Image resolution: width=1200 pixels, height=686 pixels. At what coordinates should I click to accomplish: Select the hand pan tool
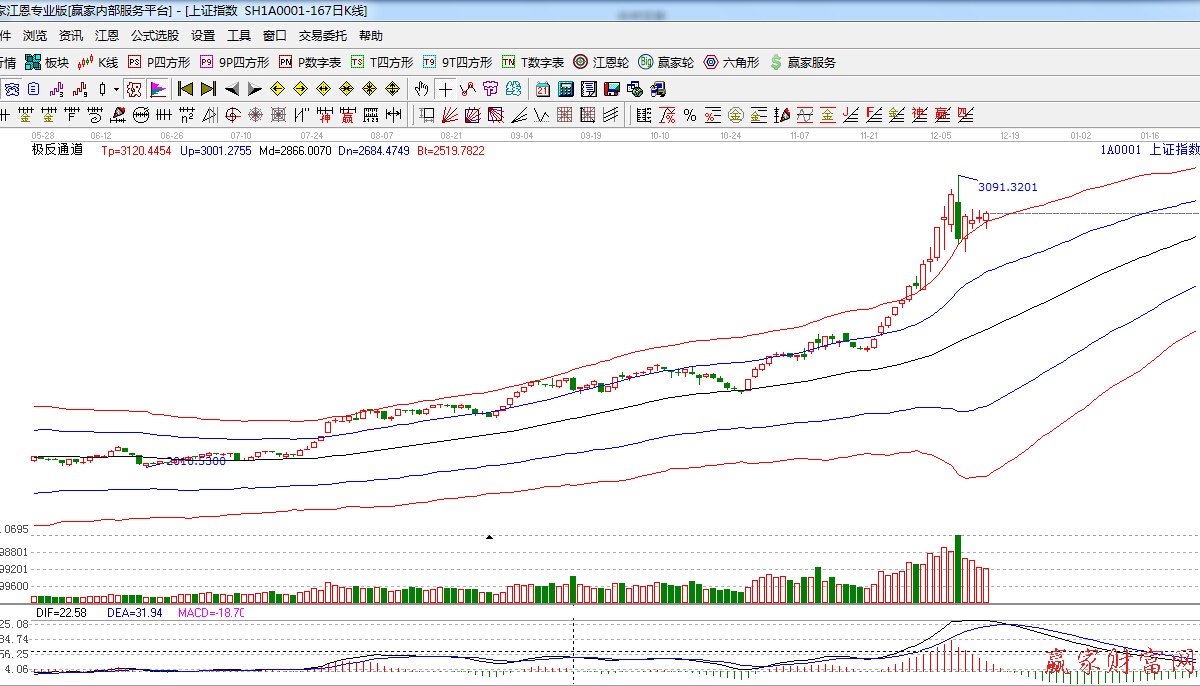coord(422,89)
